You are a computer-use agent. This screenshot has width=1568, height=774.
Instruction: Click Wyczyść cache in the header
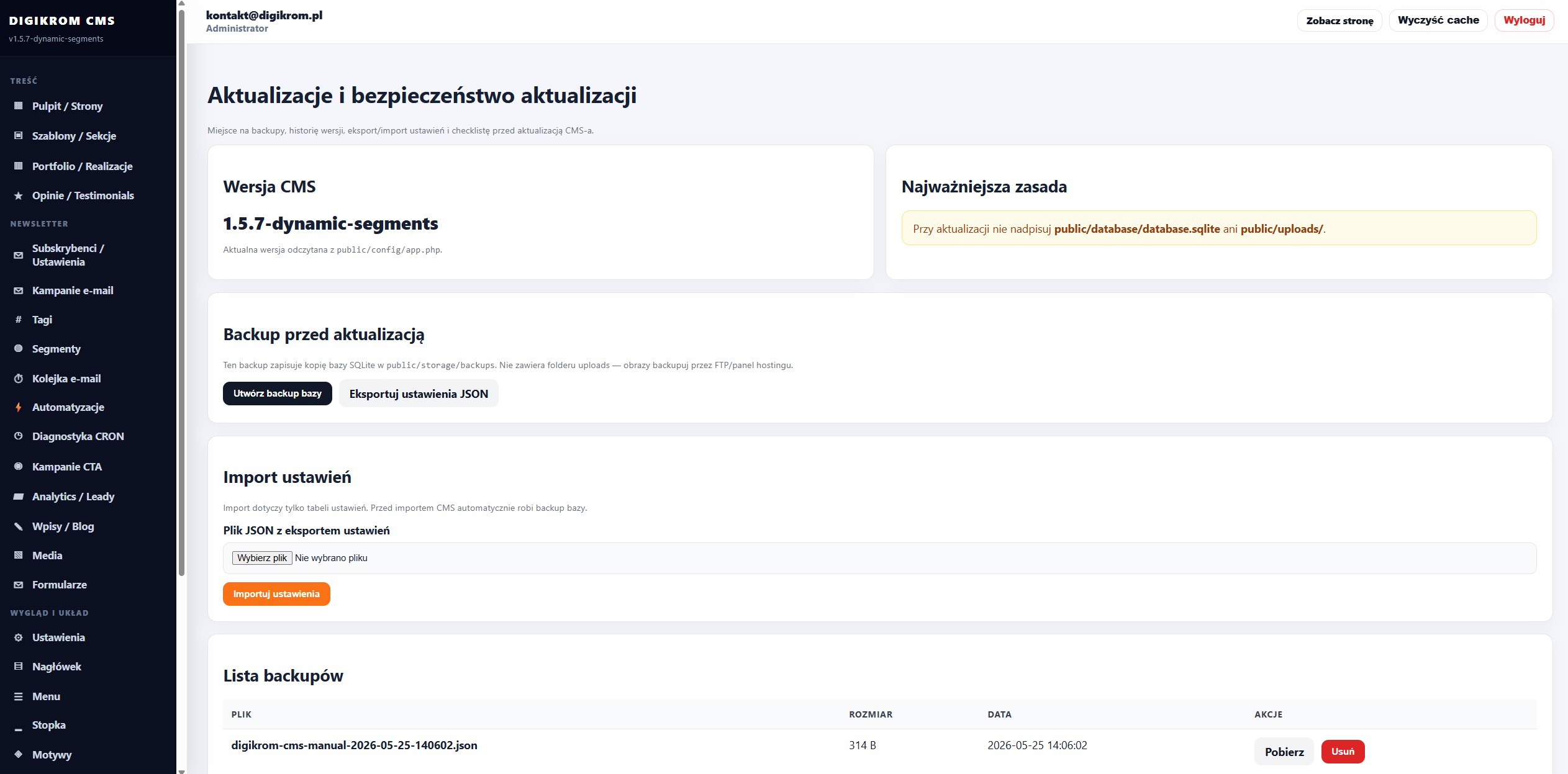(x=1438, y=20)
